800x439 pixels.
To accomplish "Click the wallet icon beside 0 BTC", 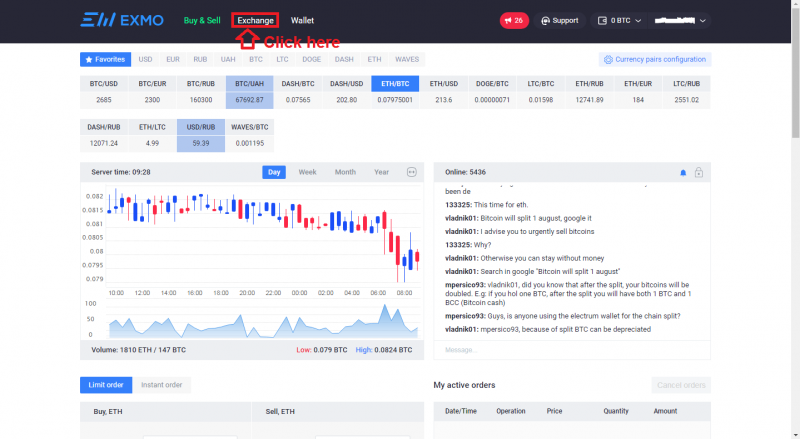I will coord(602,20).
